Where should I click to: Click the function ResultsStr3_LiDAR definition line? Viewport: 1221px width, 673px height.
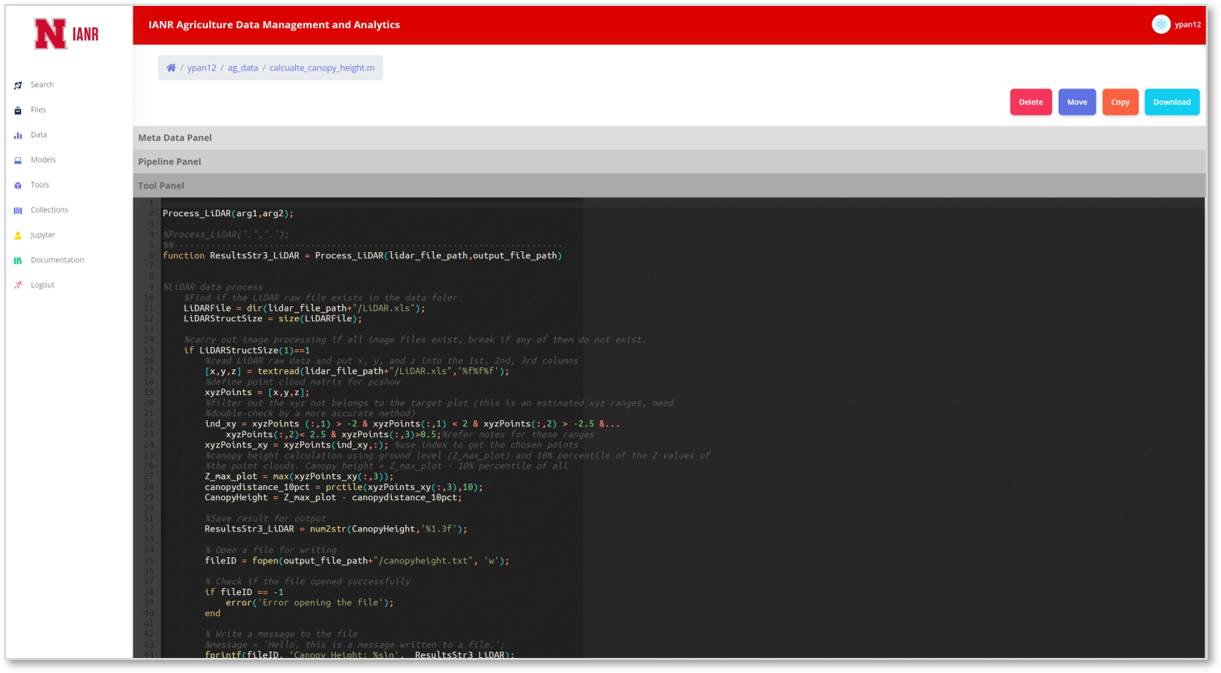tap(362, 255)
